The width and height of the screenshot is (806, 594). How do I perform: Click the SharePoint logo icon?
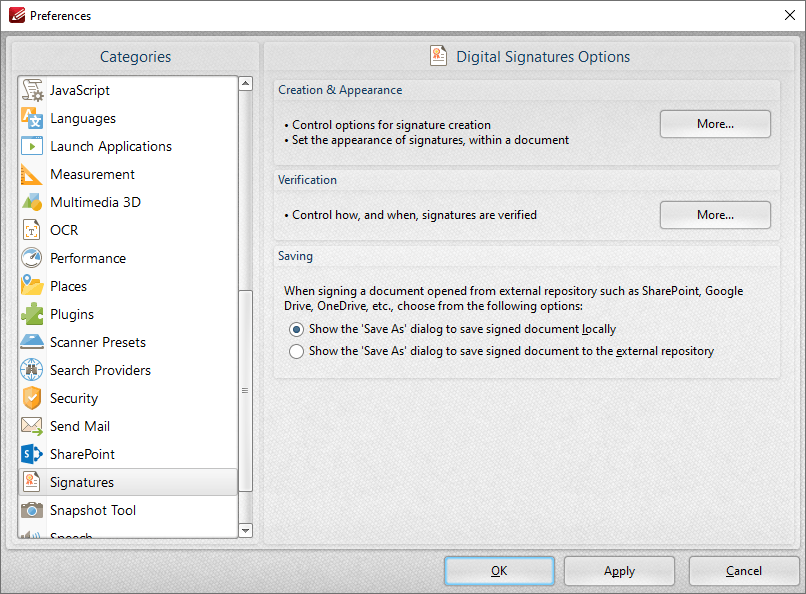(x=32, y=454)
